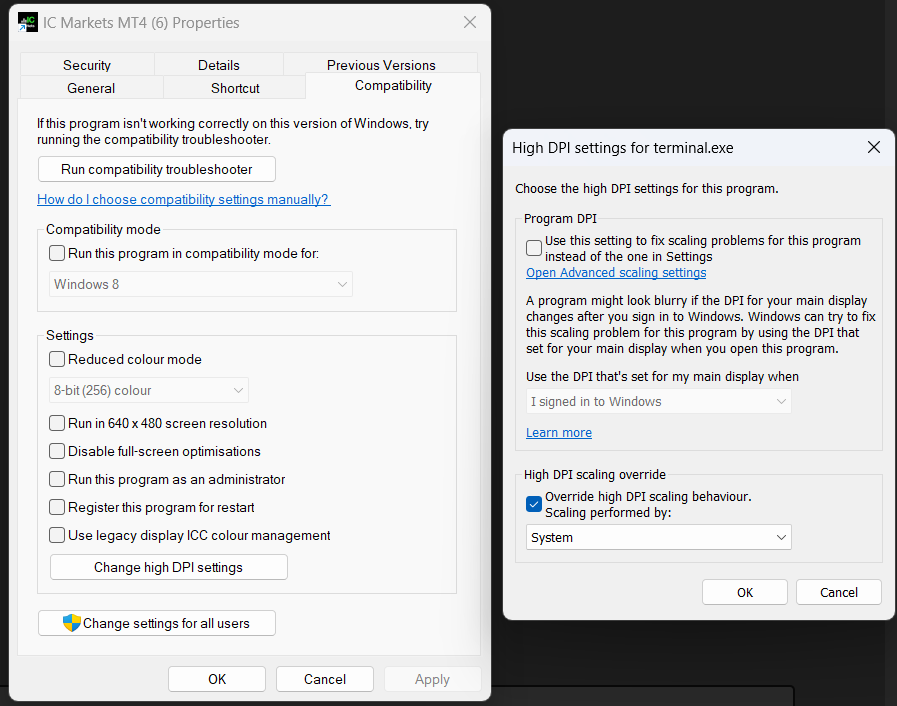This screenshot has height=706, width=897.
Task: Confirm Properties window with OK
Action: coord(217,679)
